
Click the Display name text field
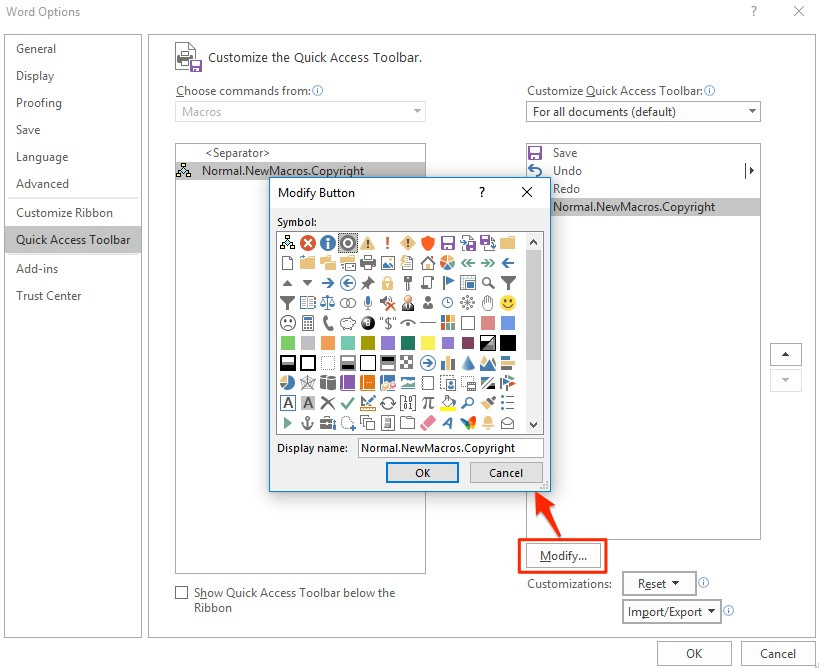click(x=450, y=448)
